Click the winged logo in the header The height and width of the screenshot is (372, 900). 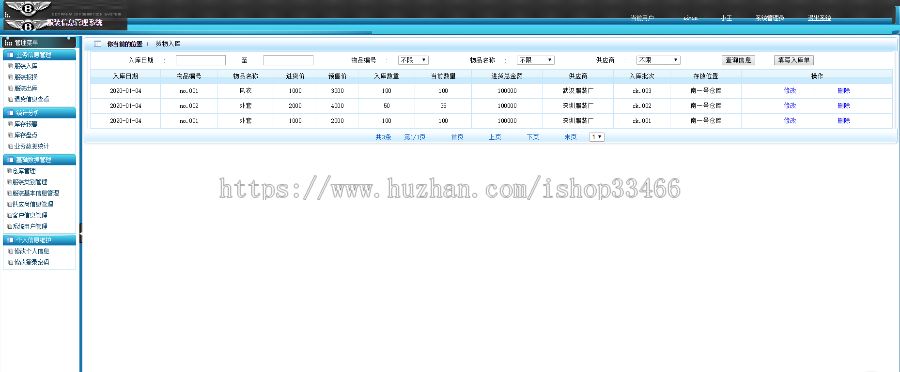coord(28,9)
